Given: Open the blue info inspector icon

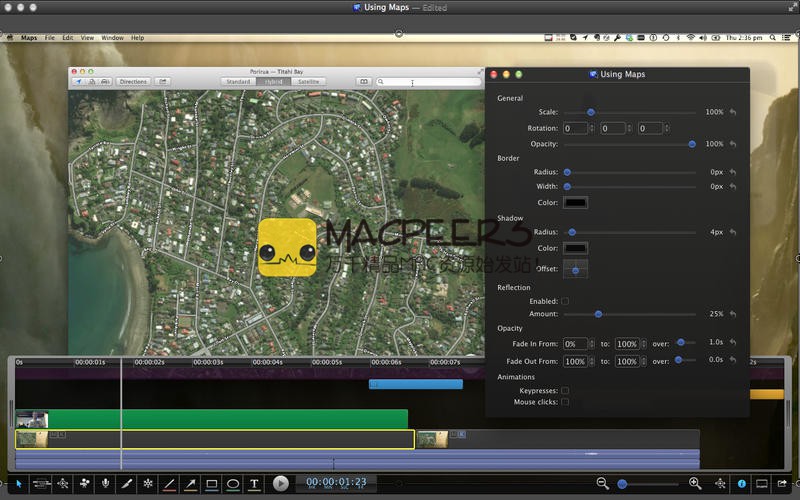Looking at the screenshot, I should tap(742, 484).
